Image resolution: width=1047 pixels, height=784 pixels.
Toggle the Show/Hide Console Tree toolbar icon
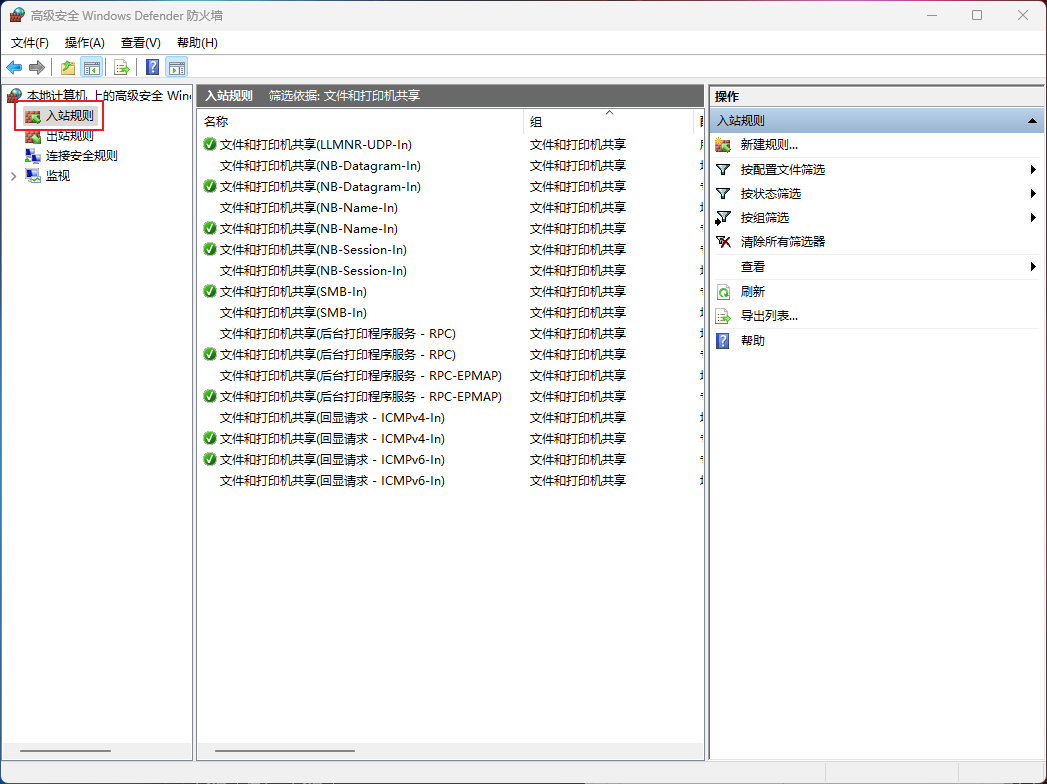[x=91, y=67]
